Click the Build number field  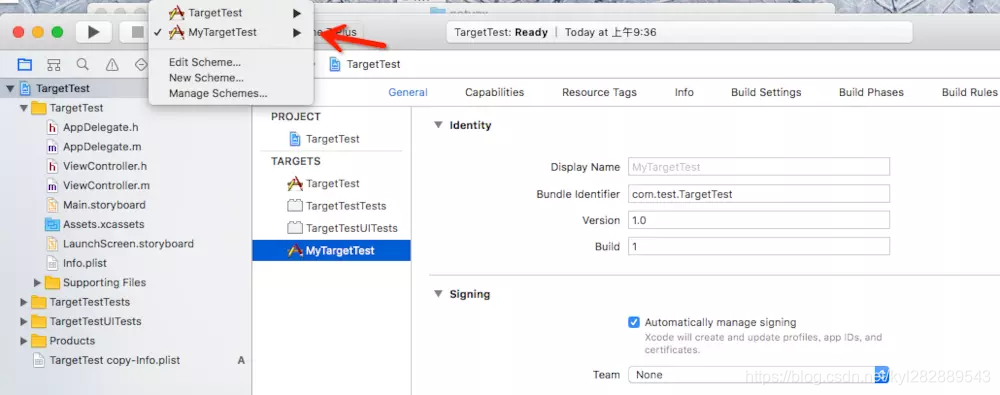click(x=759, y=246)
